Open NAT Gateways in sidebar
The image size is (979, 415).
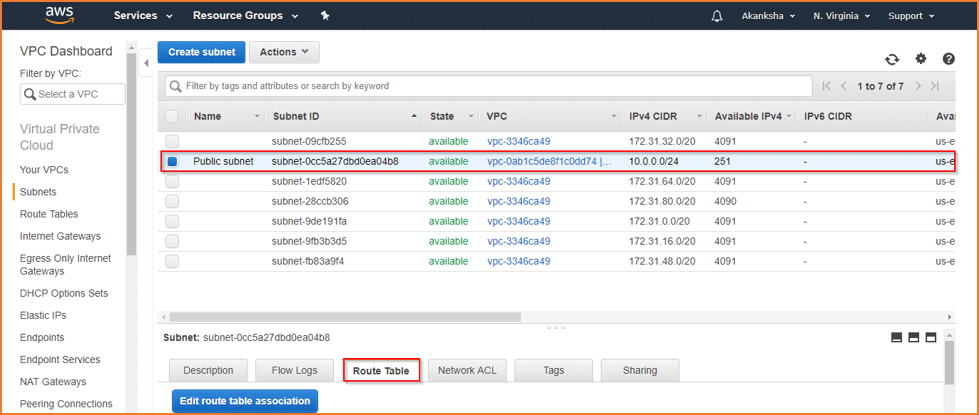point(53,381)
